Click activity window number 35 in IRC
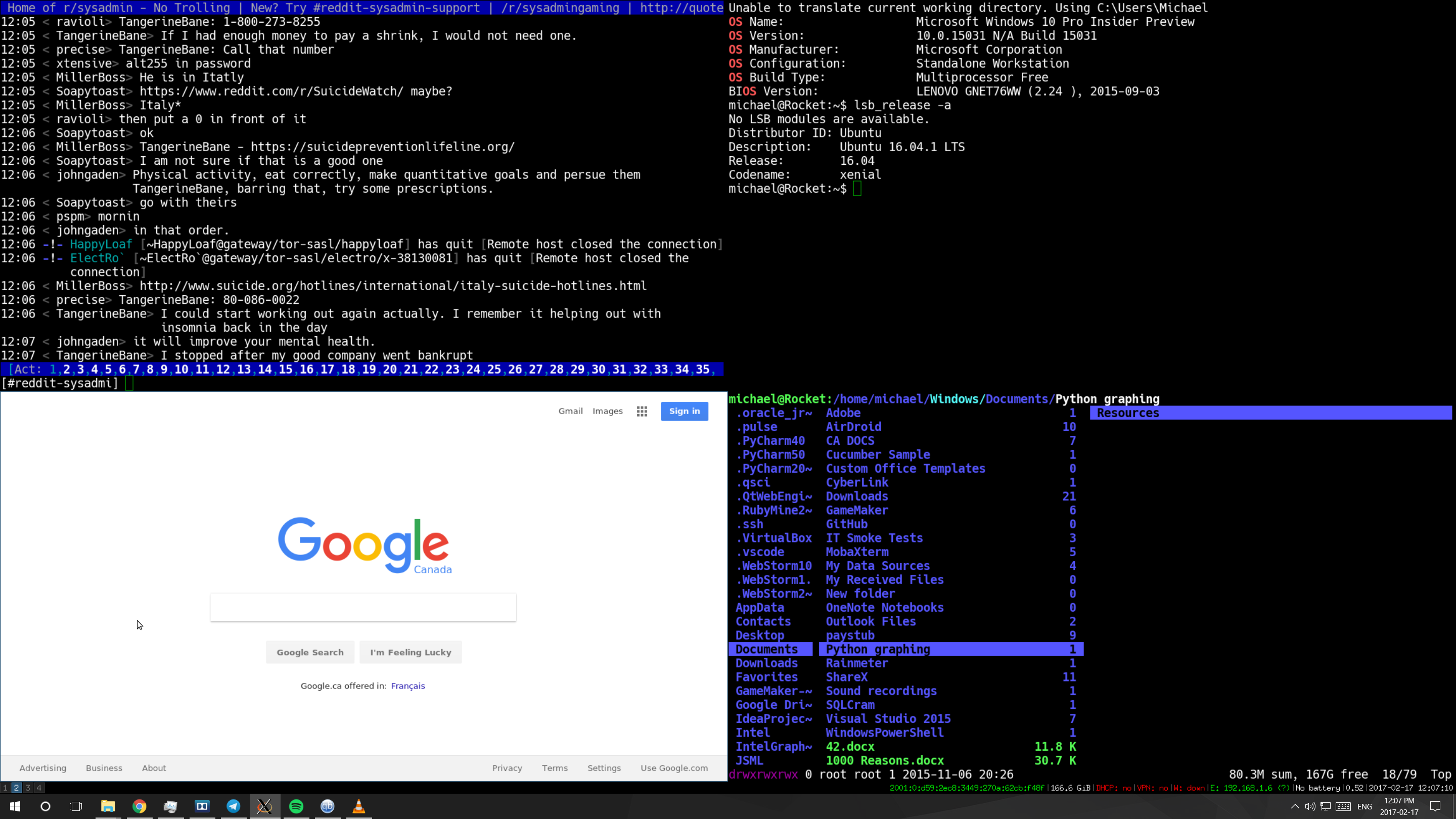 click(703, 370)
